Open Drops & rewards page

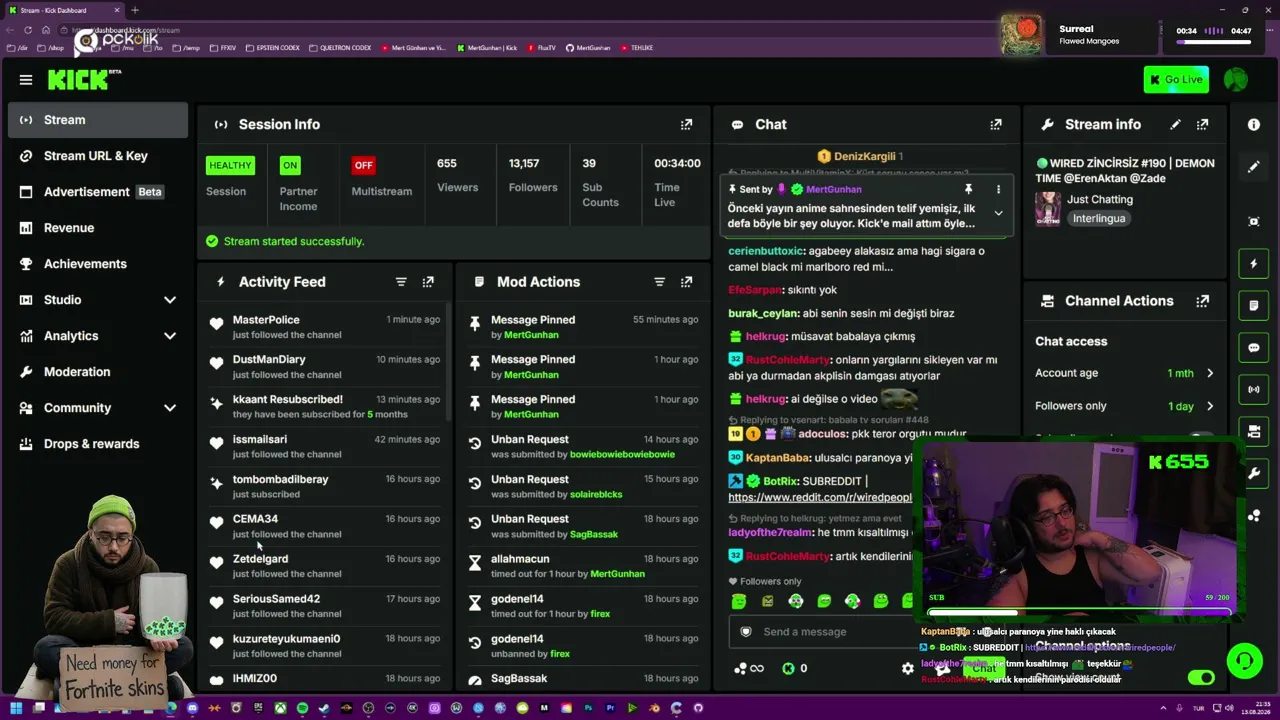point(97,444)
